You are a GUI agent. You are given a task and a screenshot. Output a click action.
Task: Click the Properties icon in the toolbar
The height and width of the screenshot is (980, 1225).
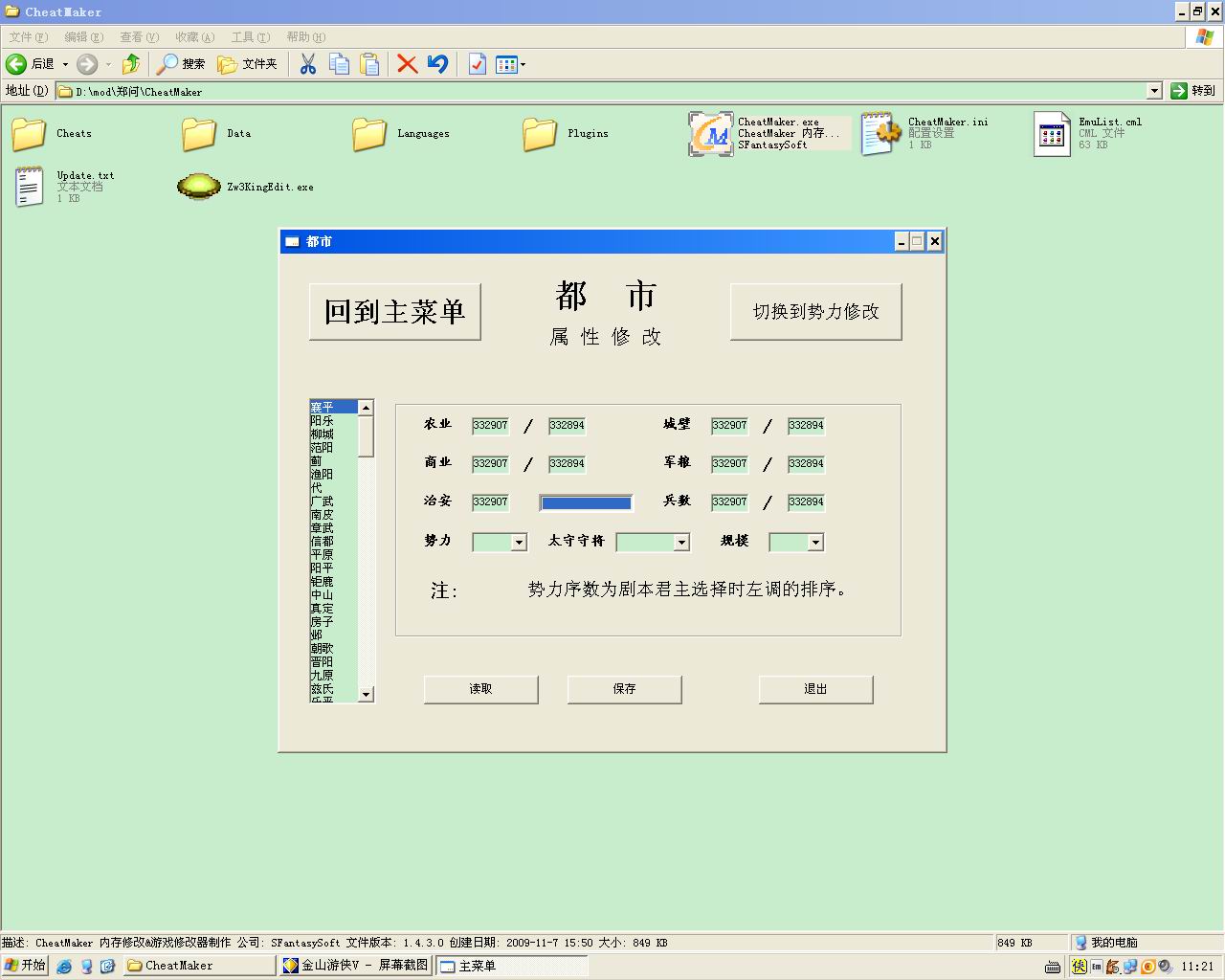[x=477, y=64]
